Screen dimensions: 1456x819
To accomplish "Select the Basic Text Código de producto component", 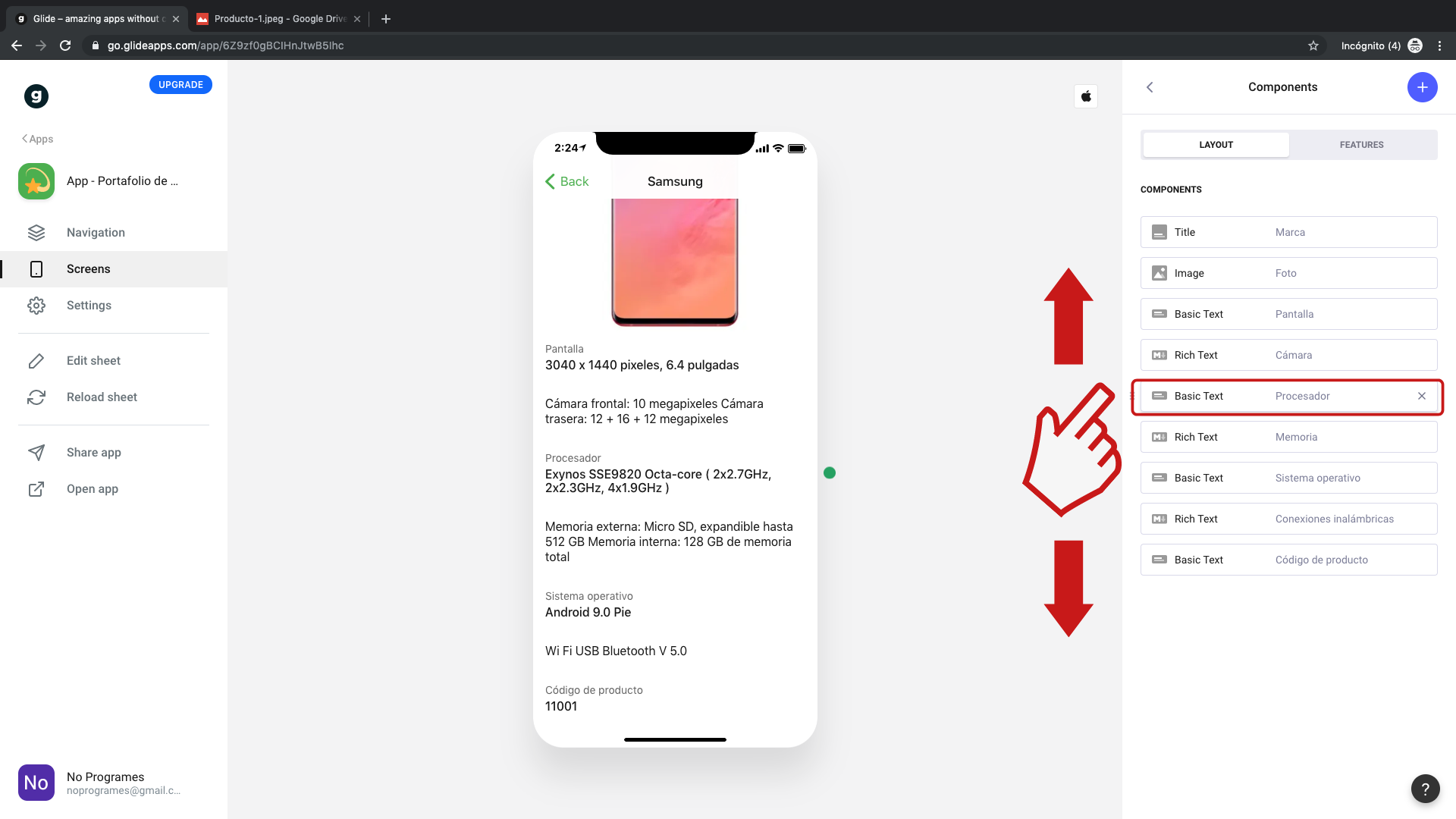I will tap(1289, 560).
